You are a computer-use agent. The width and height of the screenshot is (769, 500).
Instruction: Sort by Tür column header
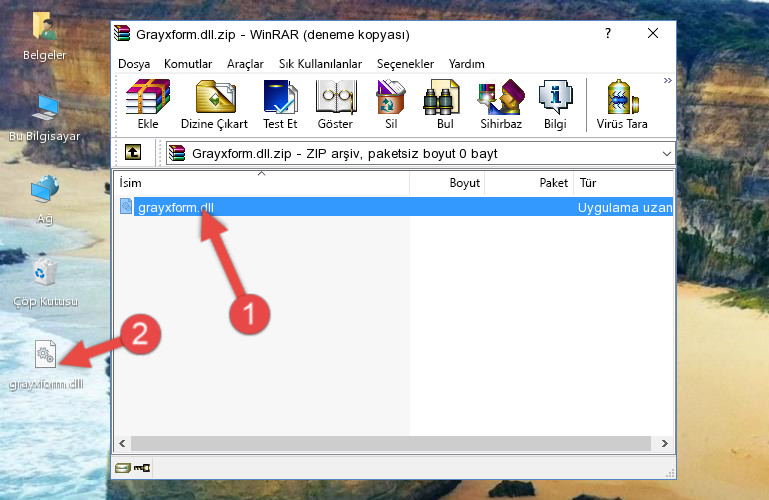click(623, 183)
